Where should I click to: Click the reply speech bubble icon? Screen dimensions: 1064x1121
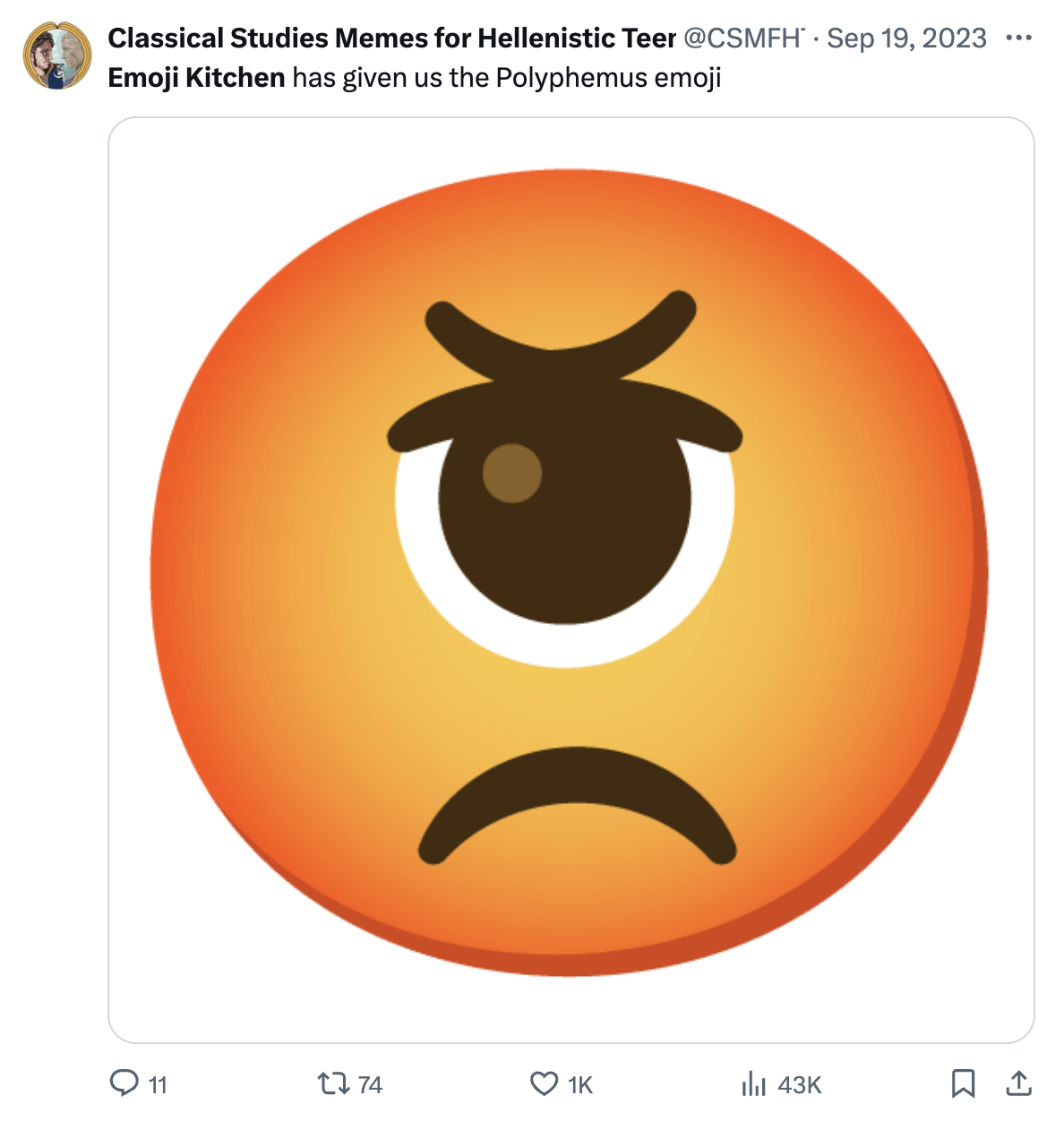pos(123,1083)
